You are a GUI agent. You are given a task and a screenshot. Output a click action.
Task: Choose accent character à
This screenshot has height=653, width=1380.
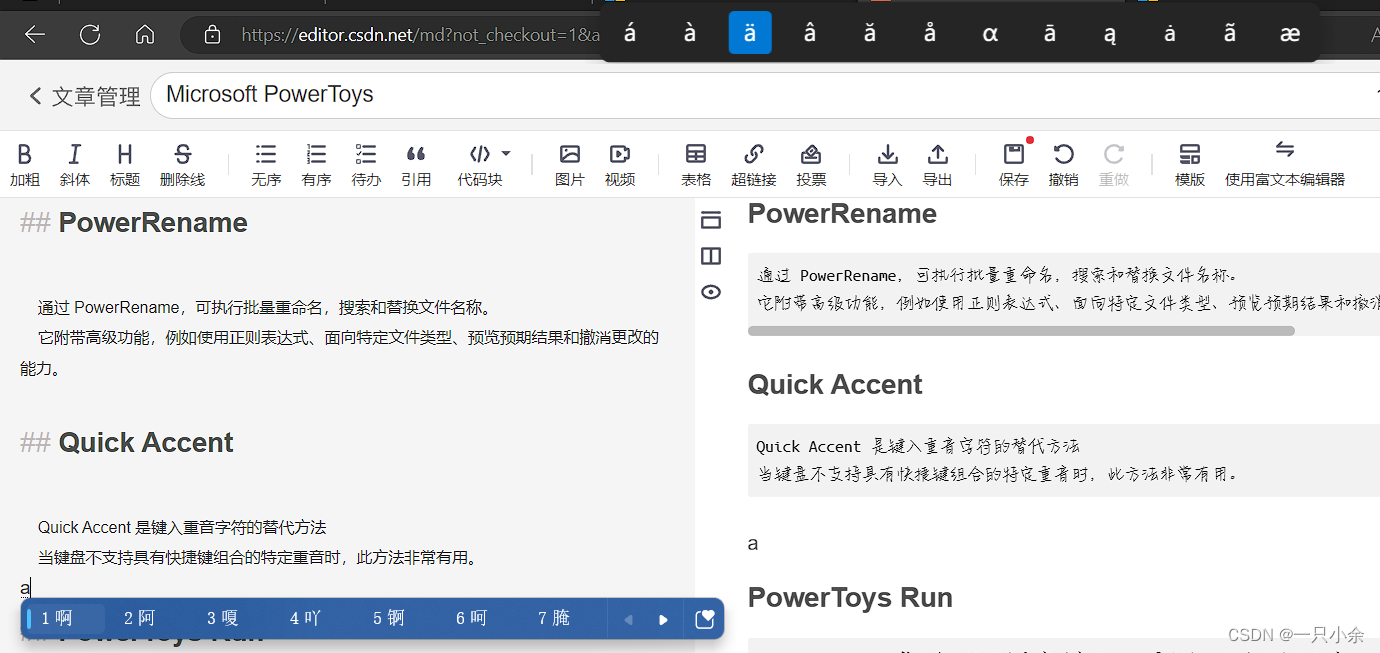[690, 33]
